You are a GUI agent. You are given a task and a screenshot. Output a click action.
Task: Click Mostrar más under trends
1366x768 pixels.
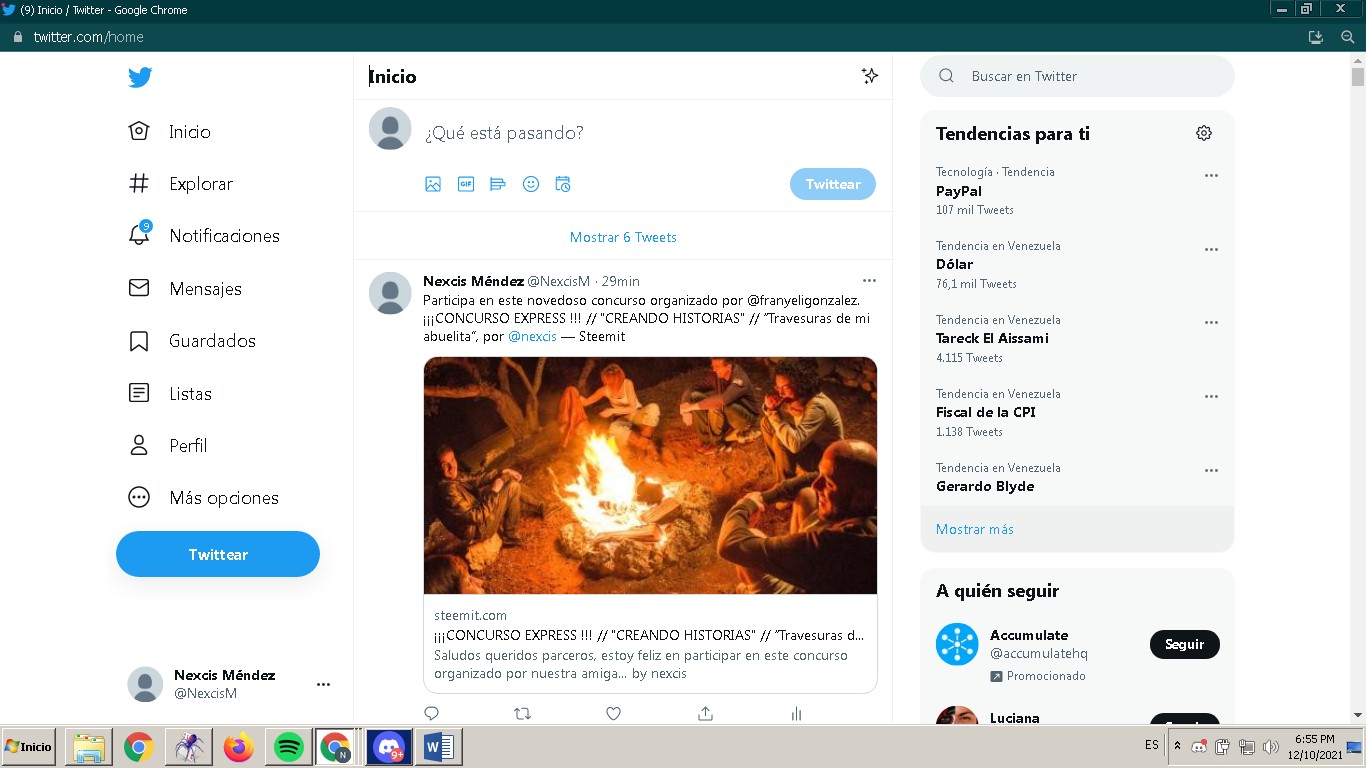tap(975, 529)
